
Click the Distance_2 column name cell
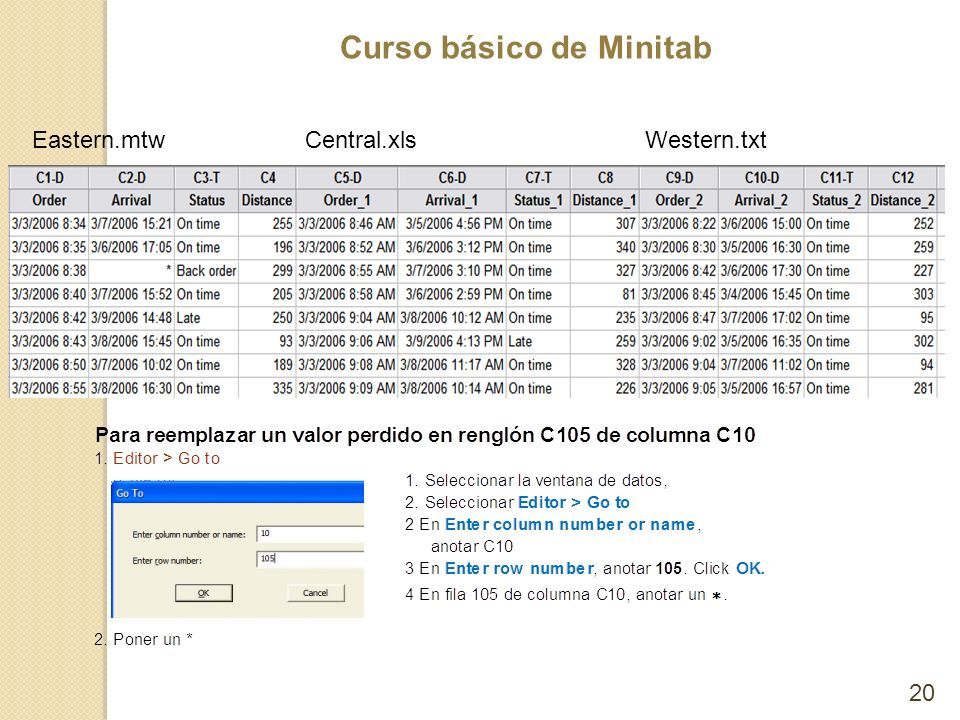(x=902, y=200)
